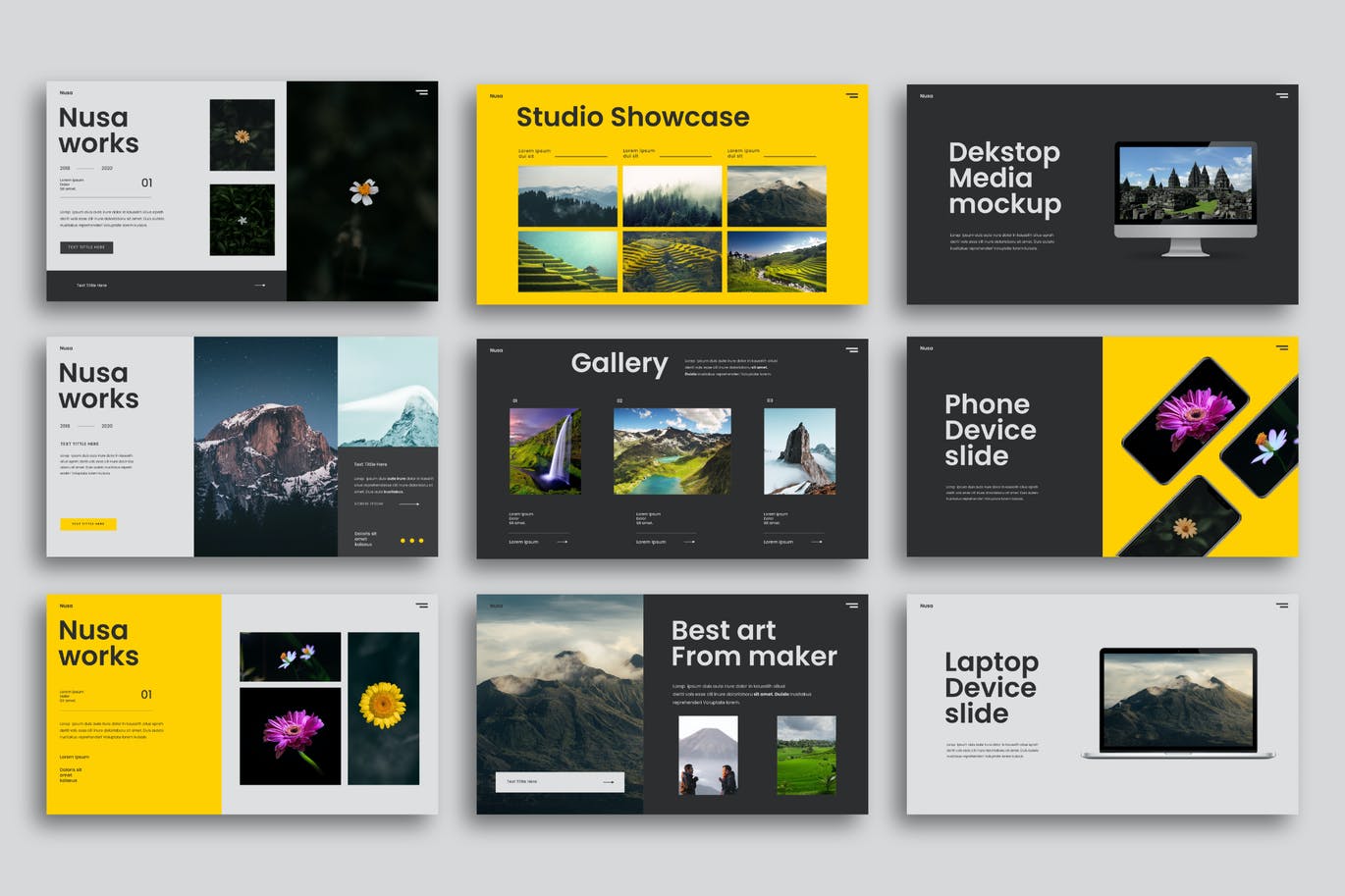Select the yellow sunflower image
Viewport: 1345px width, 896px height.
pyautogui.click(x=383, y=708)
